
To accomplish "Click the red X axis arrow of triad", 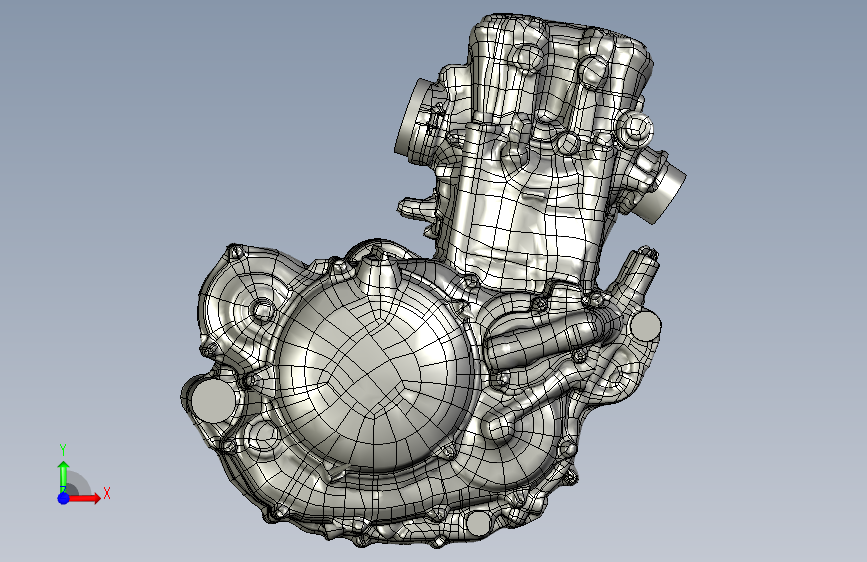I will 84,498.
